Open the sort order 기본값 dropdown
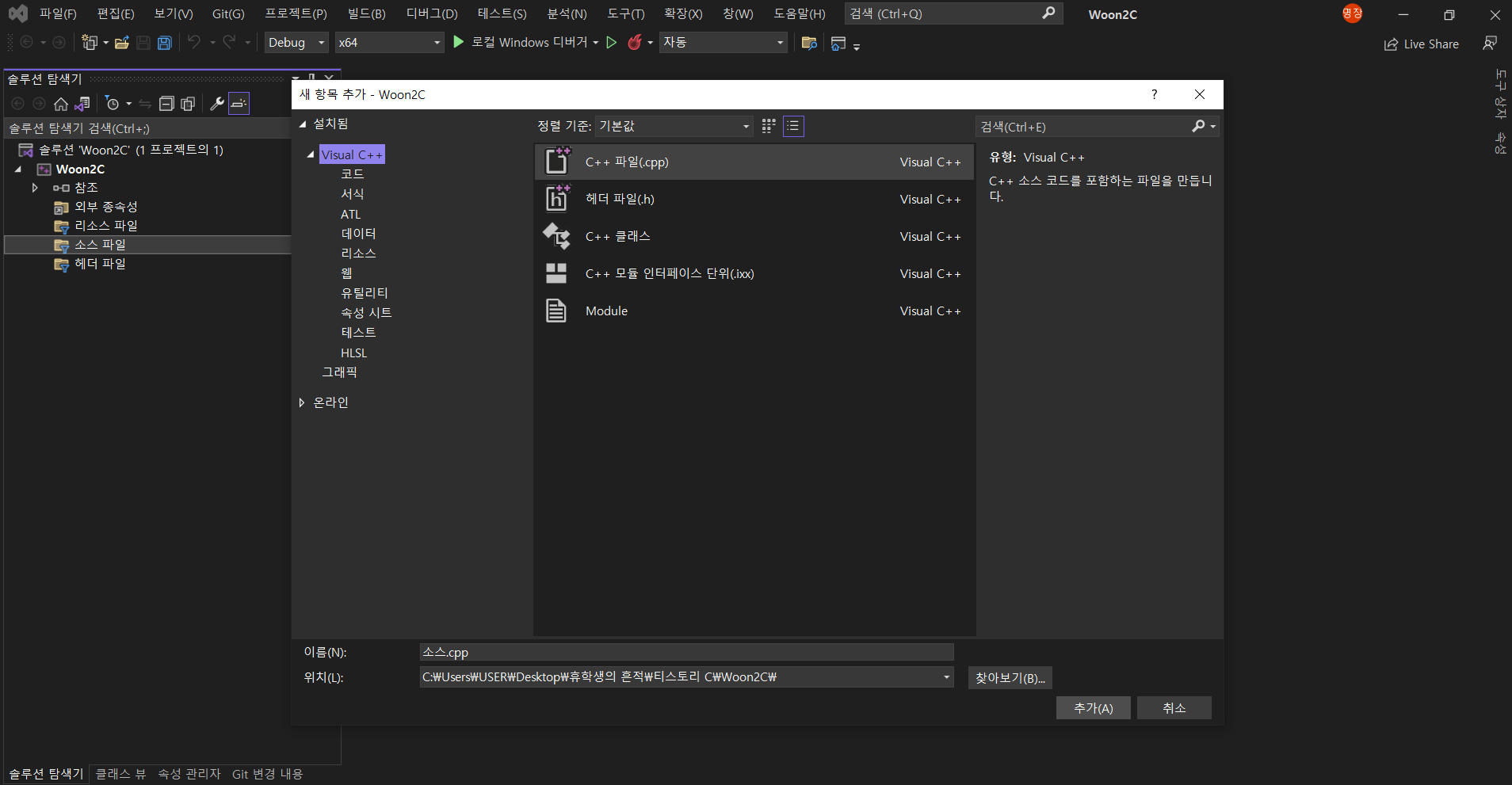This screenshot has width=1512, height=785. click(x=674, y=126)
